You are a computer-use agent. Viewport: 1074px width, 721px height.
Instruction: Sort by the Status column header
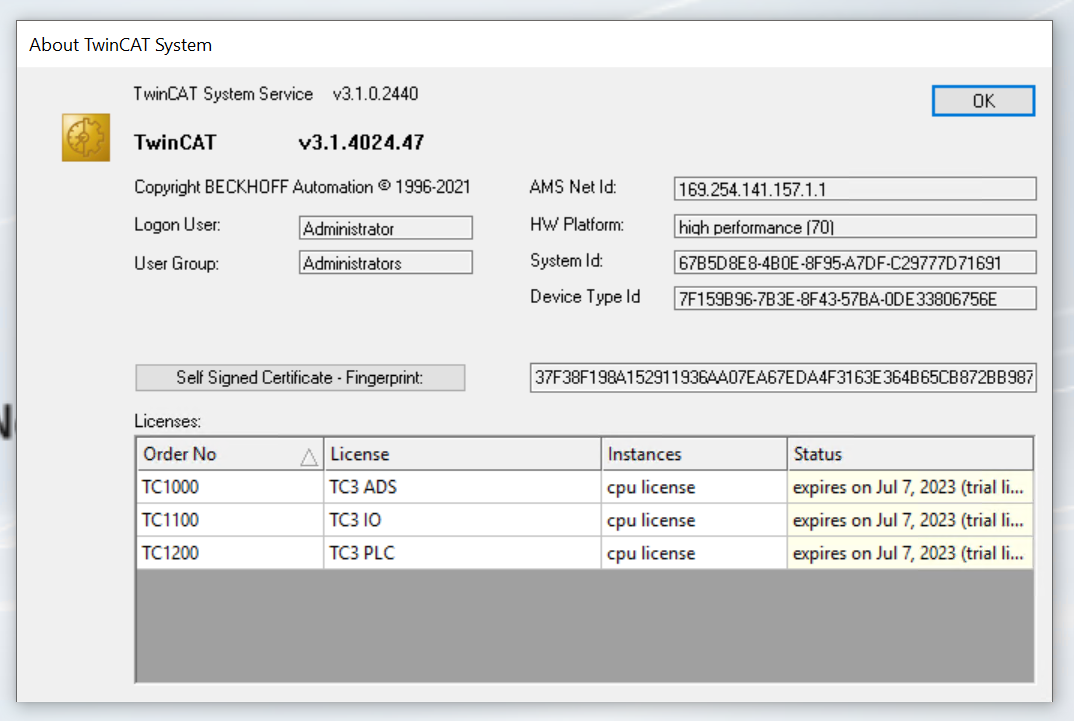pos(910,454)
